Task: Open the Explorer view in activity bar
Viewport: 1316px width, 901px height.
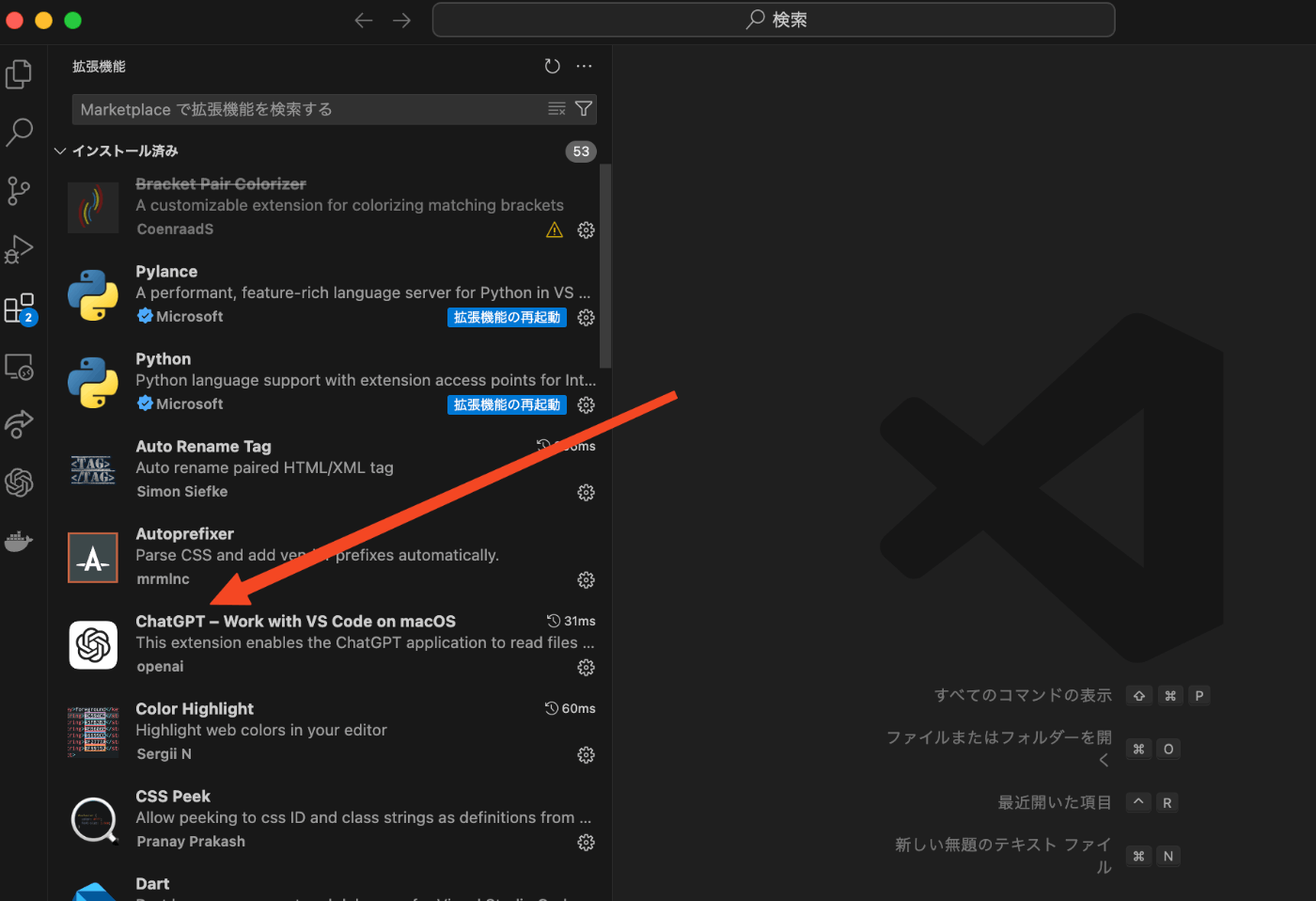Action: pyautogui.click(x=19, y=73)
